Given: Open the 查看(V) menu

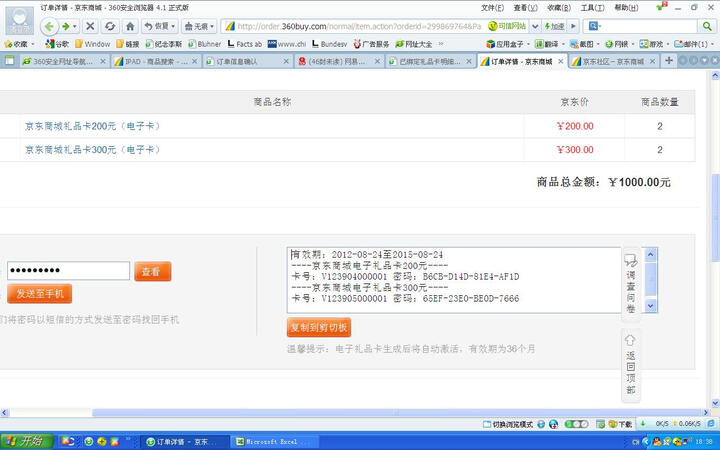Looking at the screenshot, I should [x=525, y=8].
